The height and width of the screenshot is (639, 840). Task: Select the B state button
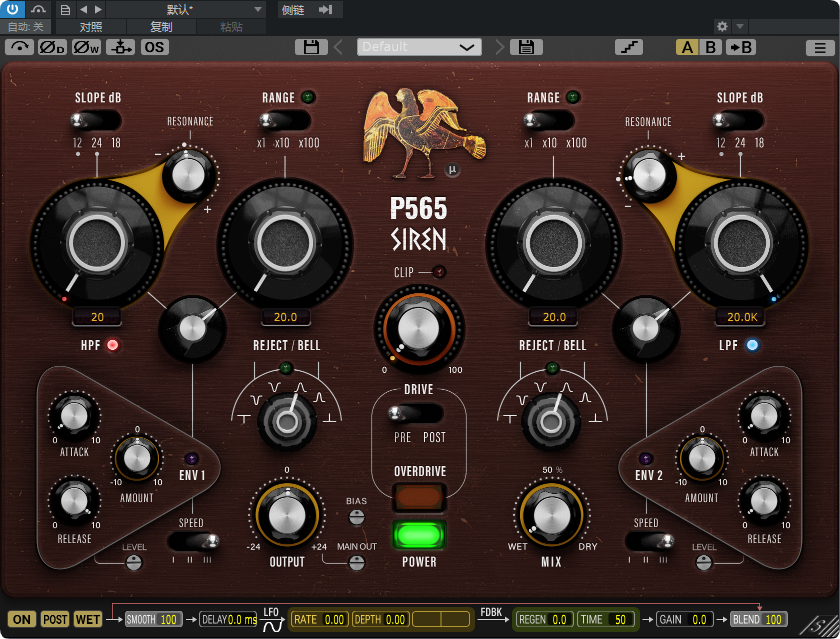[x=710, y=47]
